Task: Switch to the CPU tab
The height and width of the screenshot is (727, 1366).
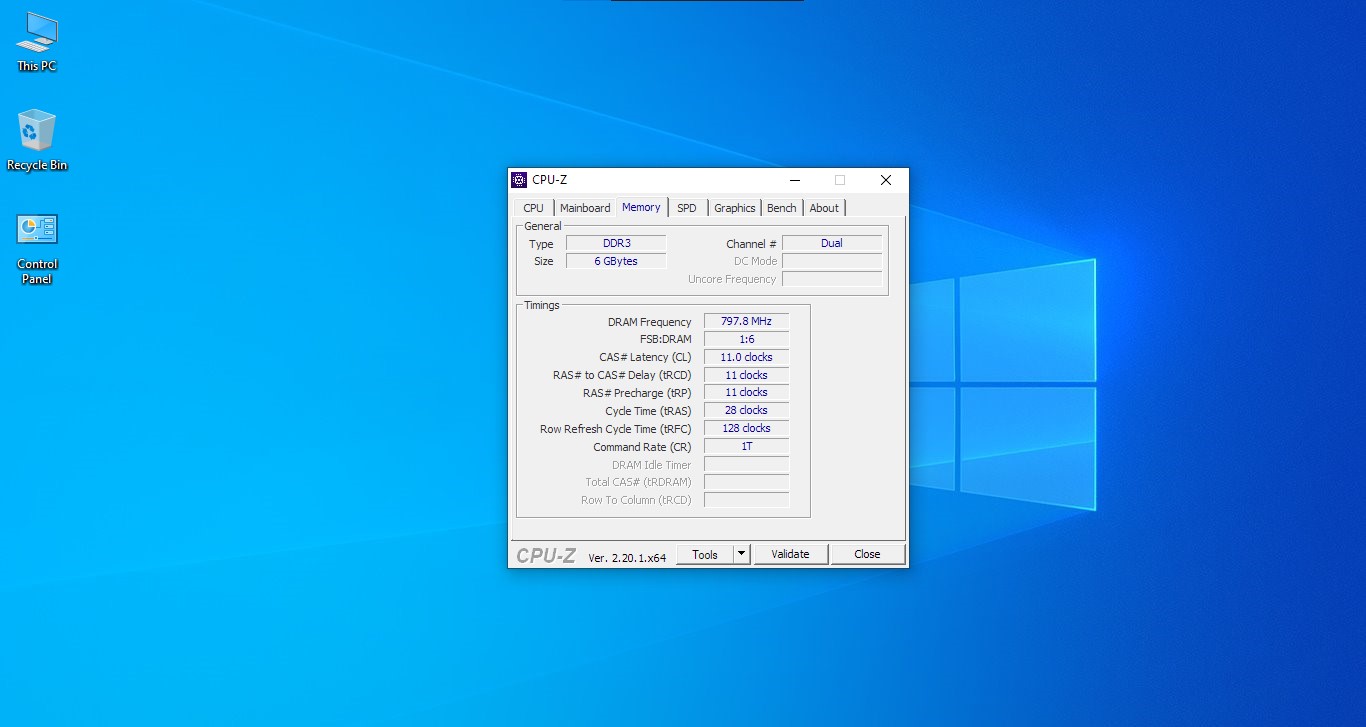Action: click(534, 208)
